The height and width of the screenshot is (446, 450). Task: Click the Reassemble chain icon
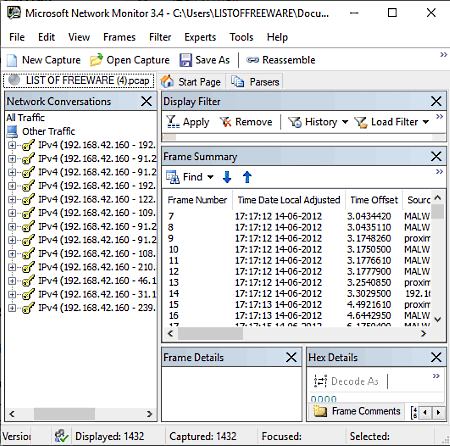coord(252,60)
